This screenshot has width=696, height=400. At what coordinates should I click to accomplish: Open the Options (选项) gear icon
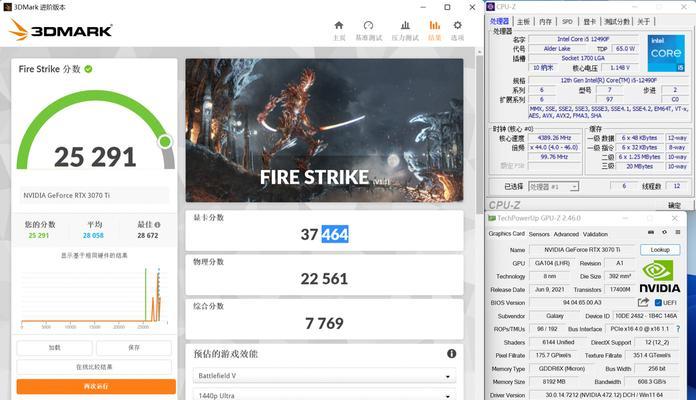coord(457,25)
